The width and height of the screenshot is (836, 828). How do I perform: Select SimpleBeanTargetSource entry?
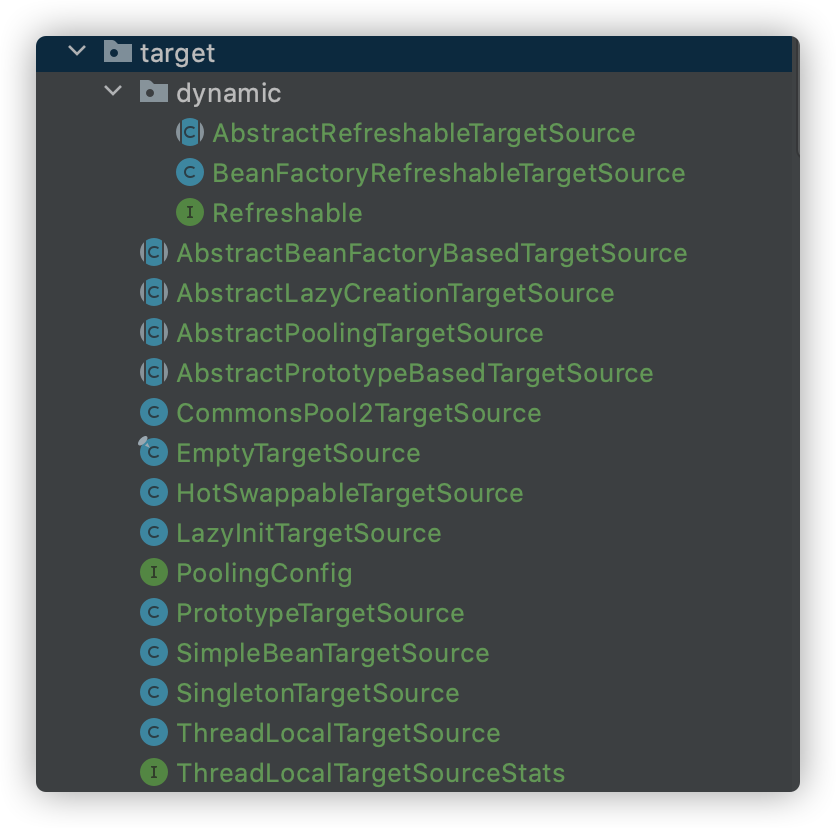point(332,653)
